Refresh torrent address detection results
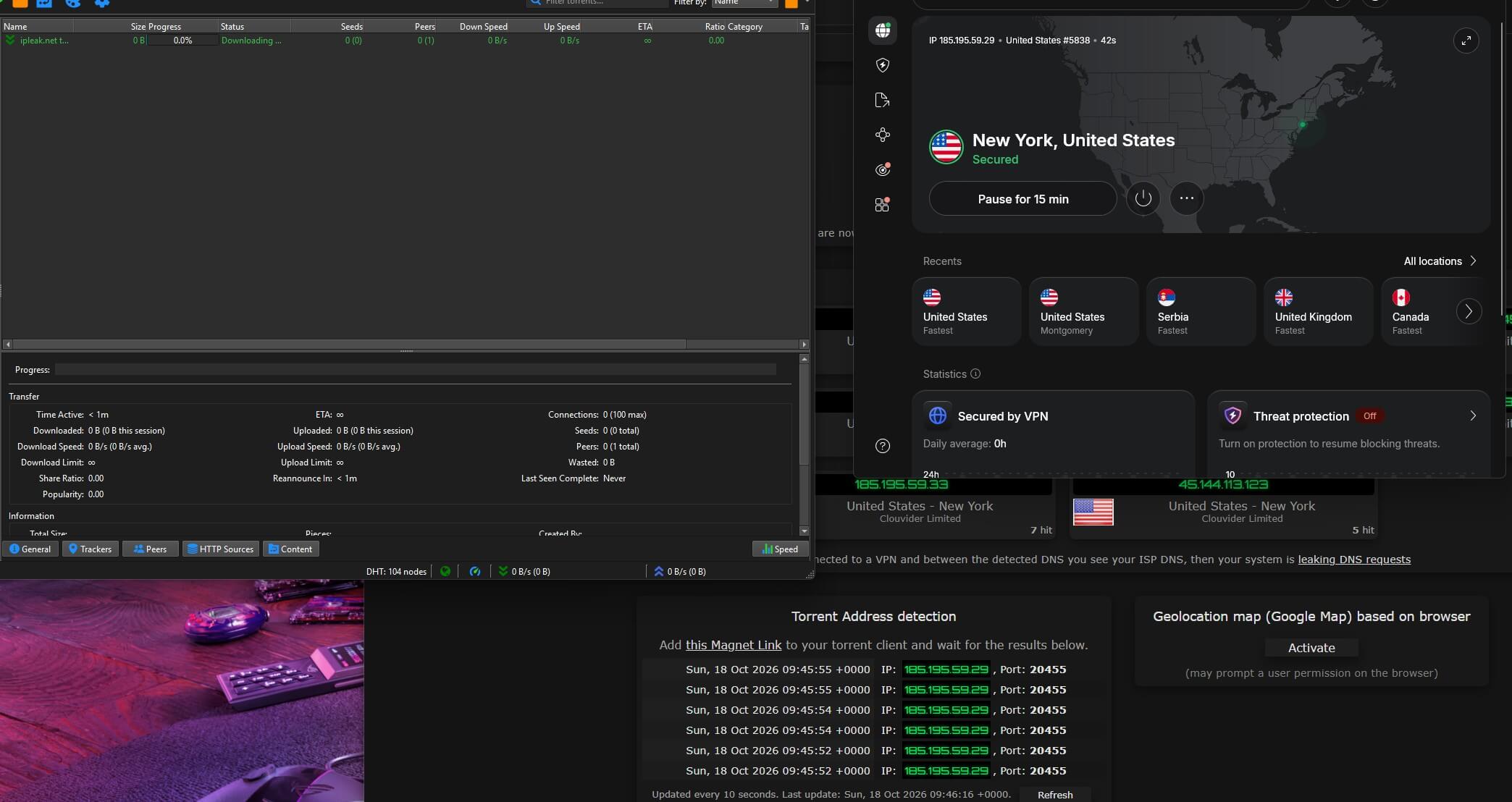Image resolution: width=1512 pixels, height=802 pixels. click(x=1055, y=794)
